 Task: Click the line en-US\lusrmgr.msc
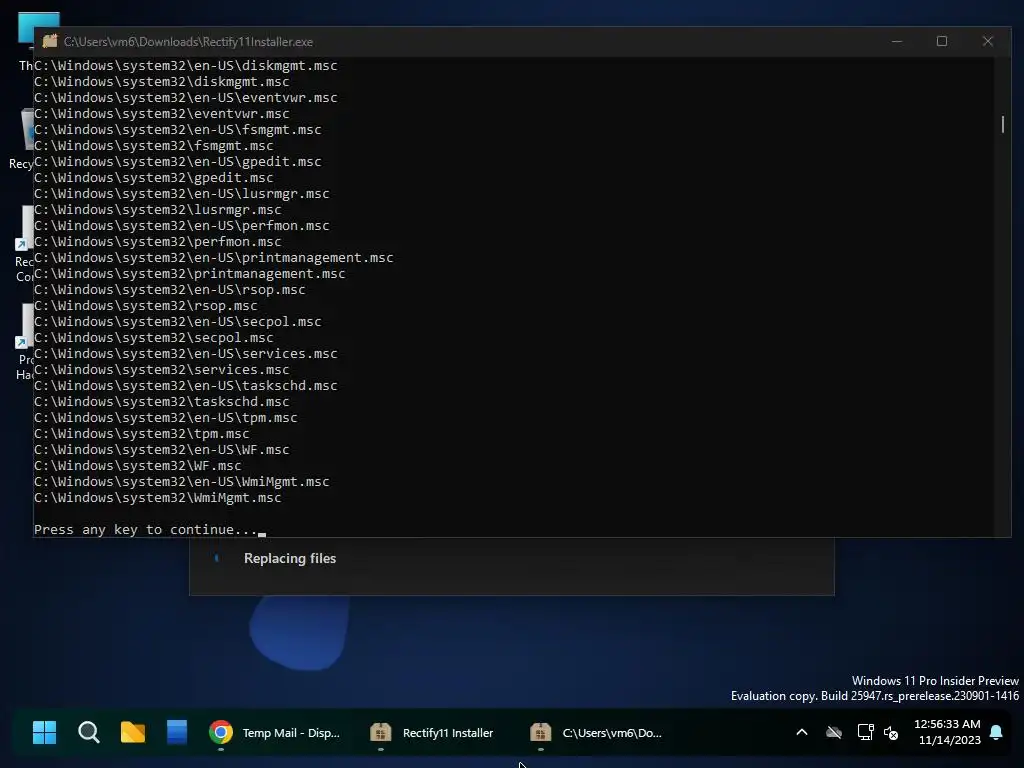pyautogui.click(x=182, y=193)
